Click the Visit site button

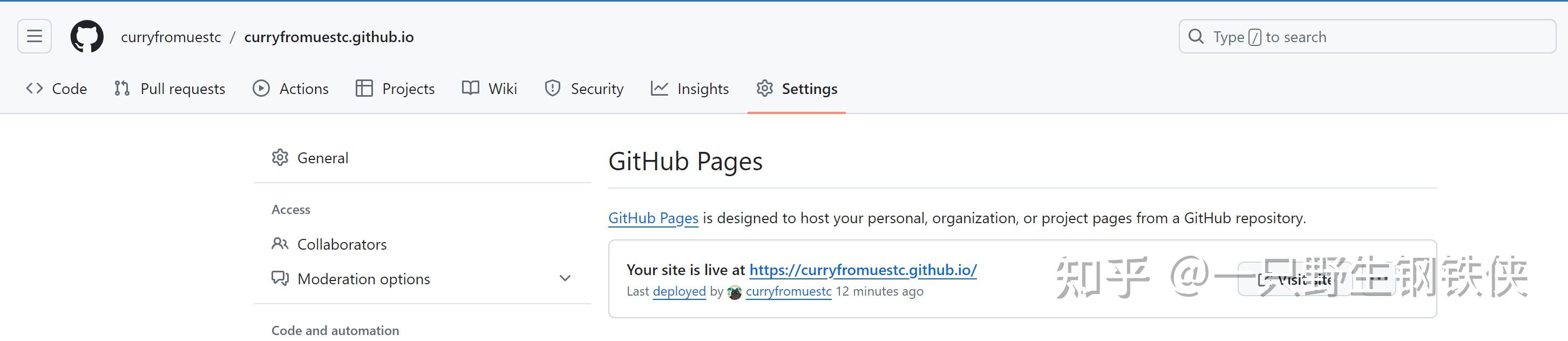click(x=1297, y=279)
